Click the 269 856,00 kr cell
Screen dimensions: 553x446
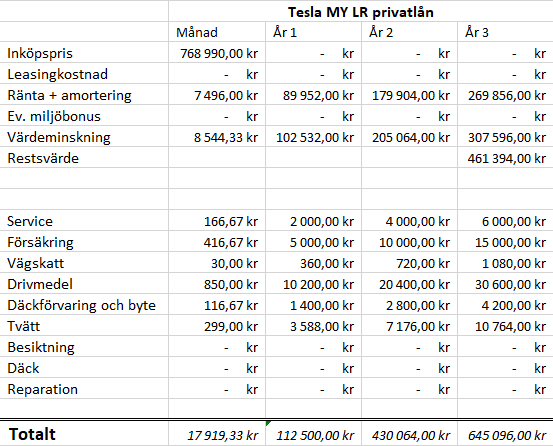(x=505, y=95)
